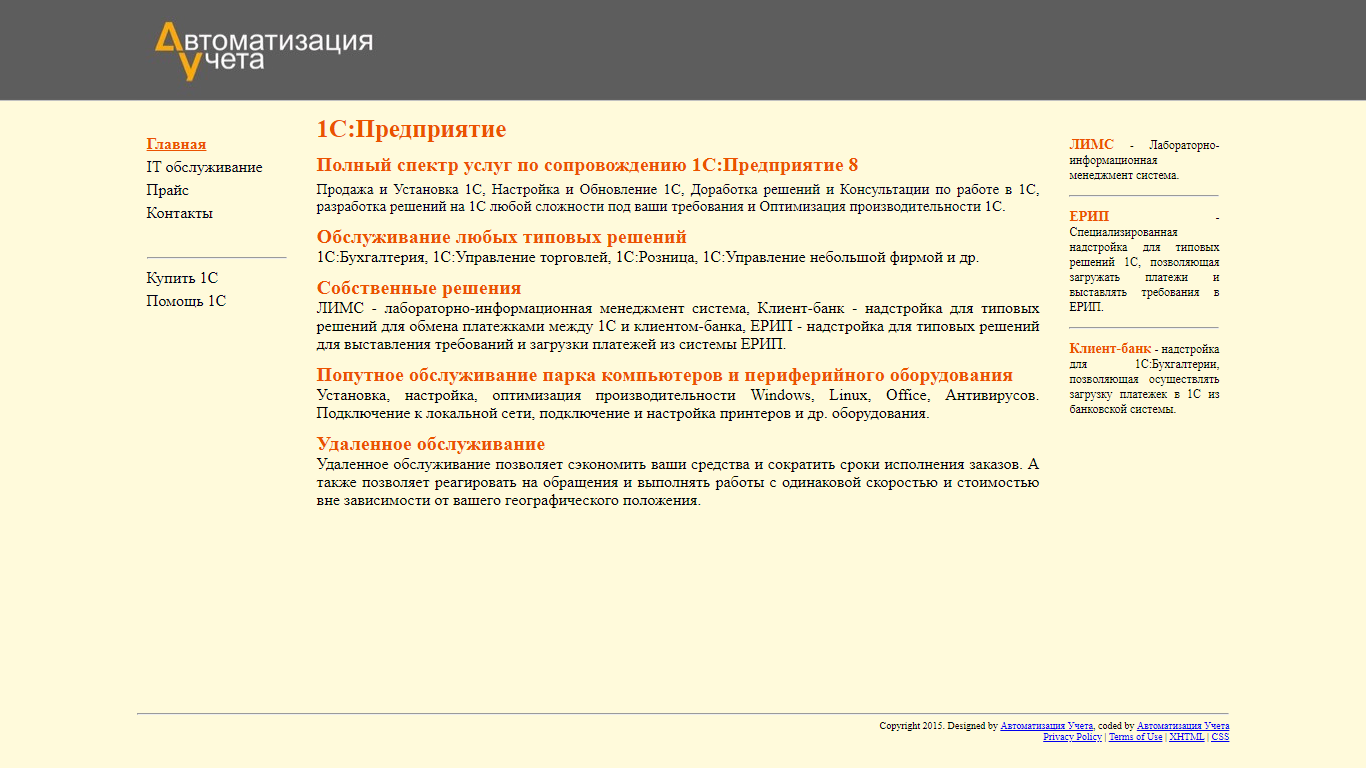This screenshot has width=1366, height=768.
Task: Open the XHTML validation link
Action: coord(1187,737)
